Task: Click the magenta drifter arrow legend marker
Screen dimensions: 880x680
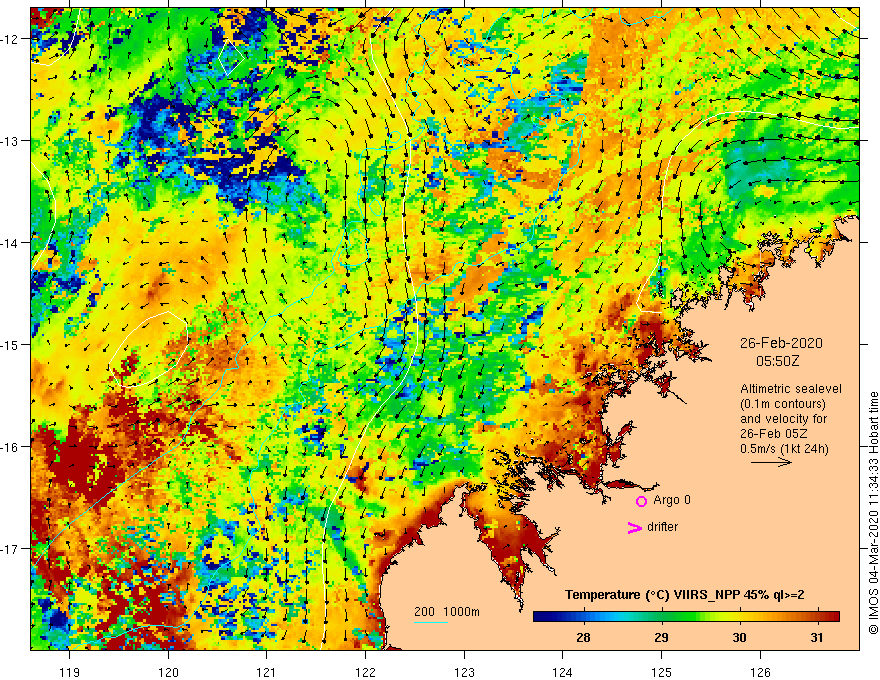Action: 634,527
